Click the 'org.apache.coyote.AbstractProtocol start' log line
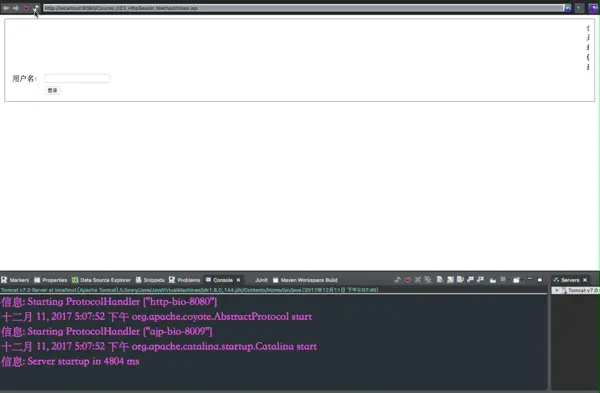This screenshot has width=600, height=393. click(x=222, y=316)
